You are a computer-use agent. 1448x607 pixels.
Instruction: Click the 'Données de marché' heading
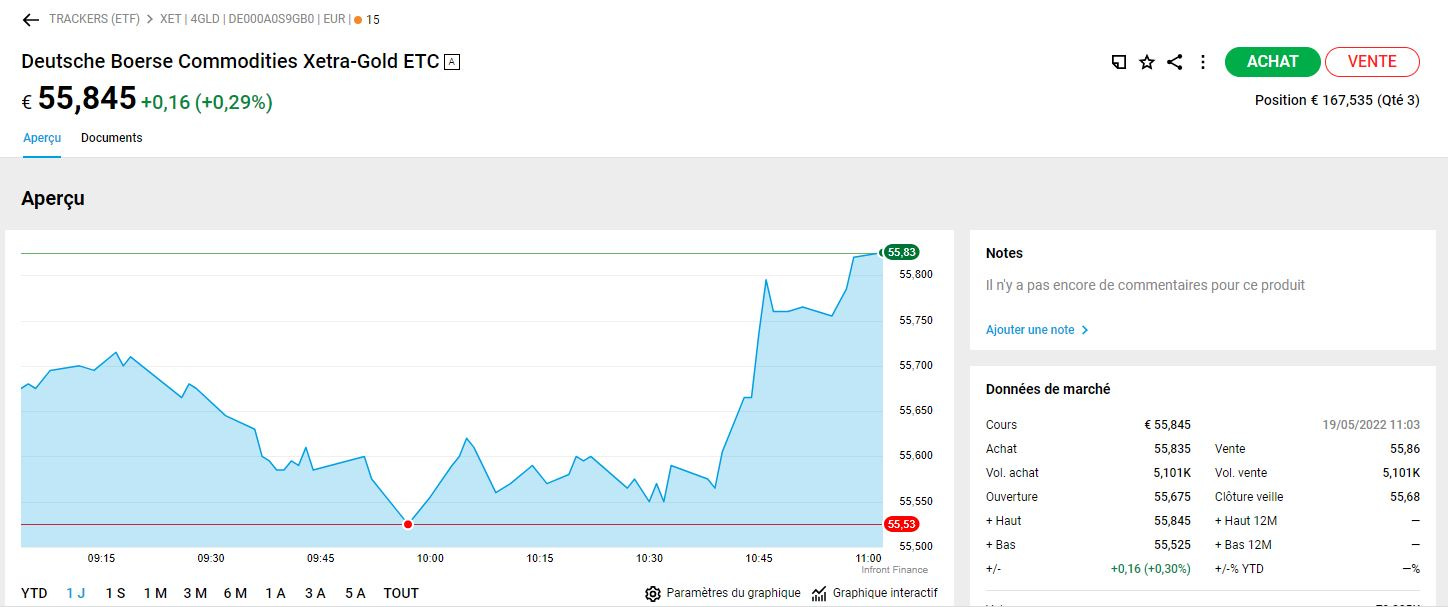coord(1048,389)
